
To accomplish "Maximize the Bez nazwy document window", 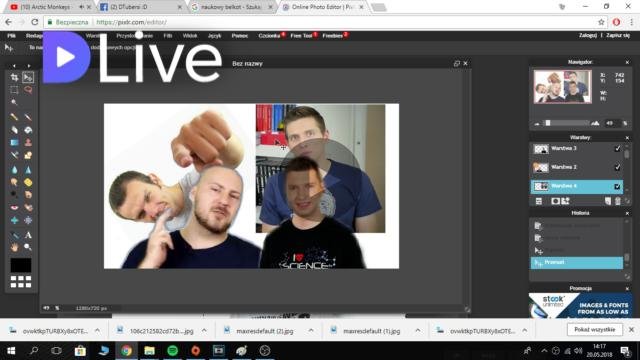I will (x=457, y=63).
